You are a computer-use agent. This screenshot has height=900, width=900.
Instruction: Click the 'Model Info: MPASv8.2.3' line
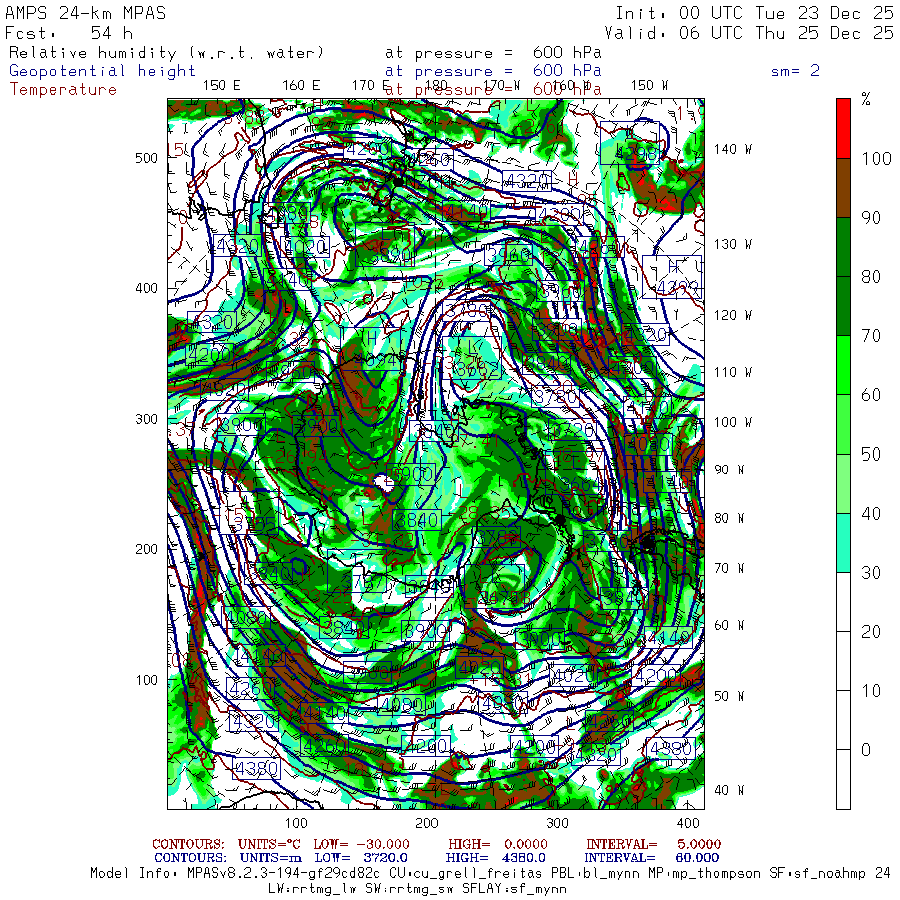coord(490,874)
